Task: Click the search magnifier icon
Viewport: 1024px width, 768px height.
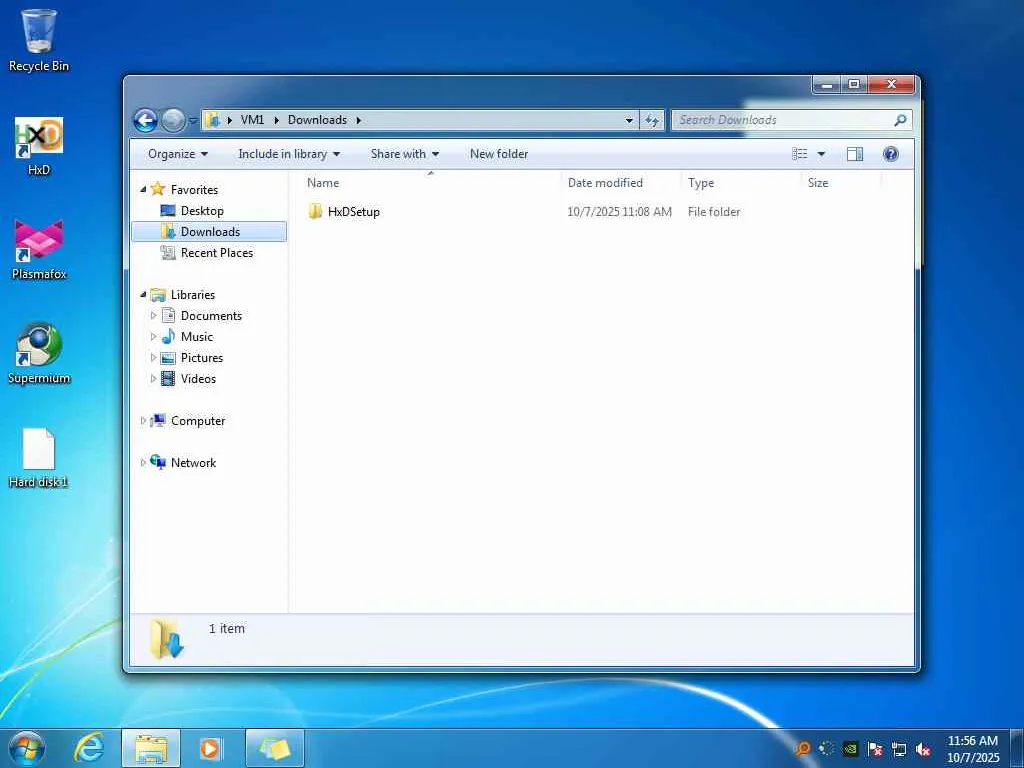Action: tap(900, 120)
